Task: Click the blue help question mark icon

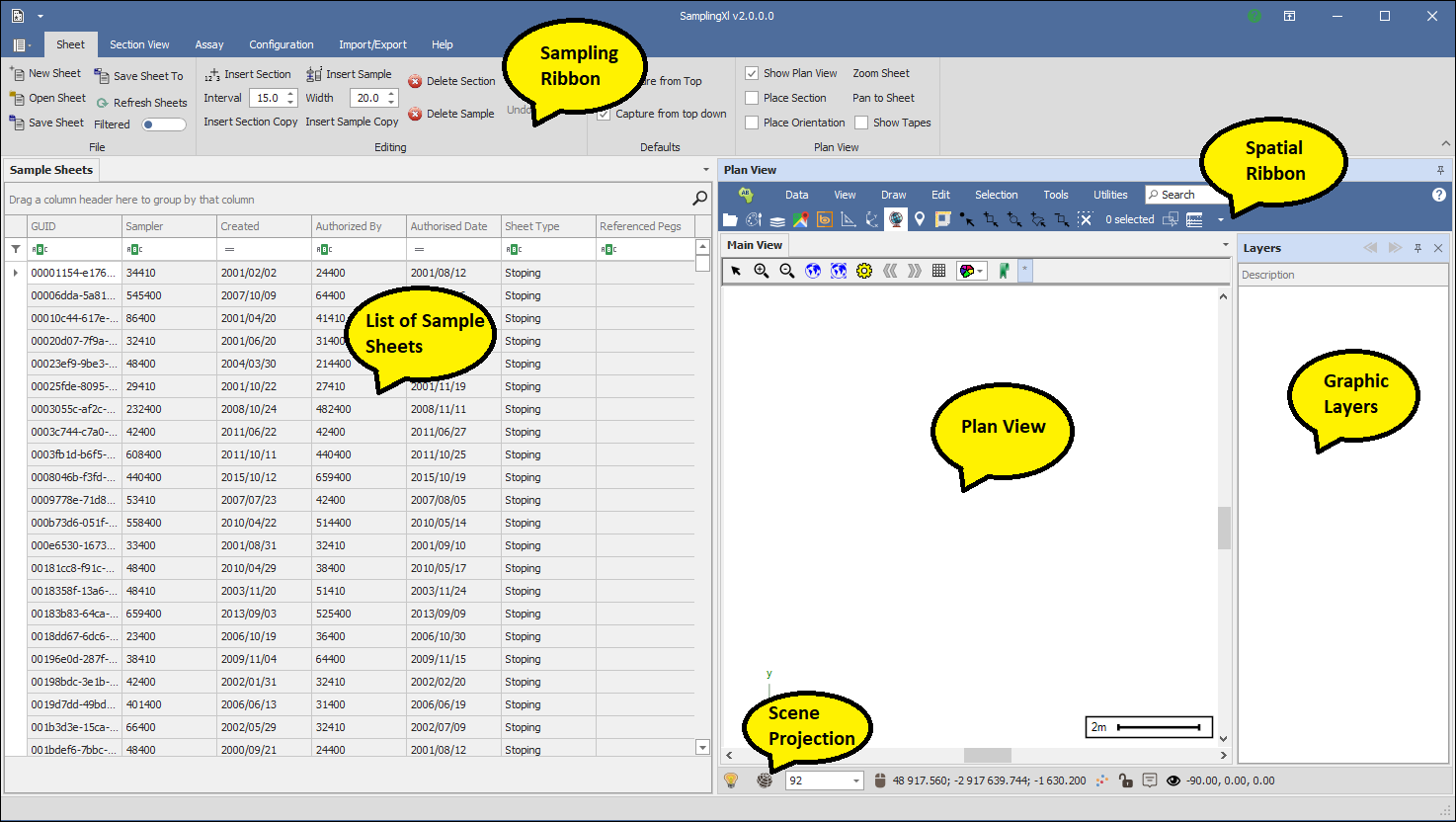Action: tap(1439, 195)
